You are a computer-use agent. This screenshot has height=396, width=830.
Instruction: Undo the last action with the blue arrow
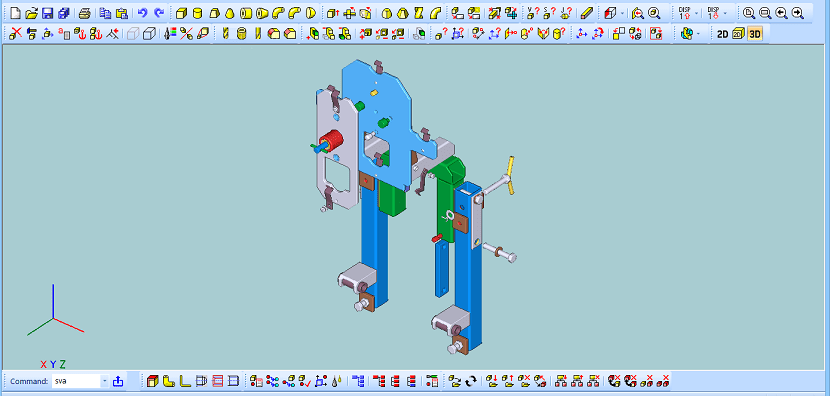coord(142,13)
